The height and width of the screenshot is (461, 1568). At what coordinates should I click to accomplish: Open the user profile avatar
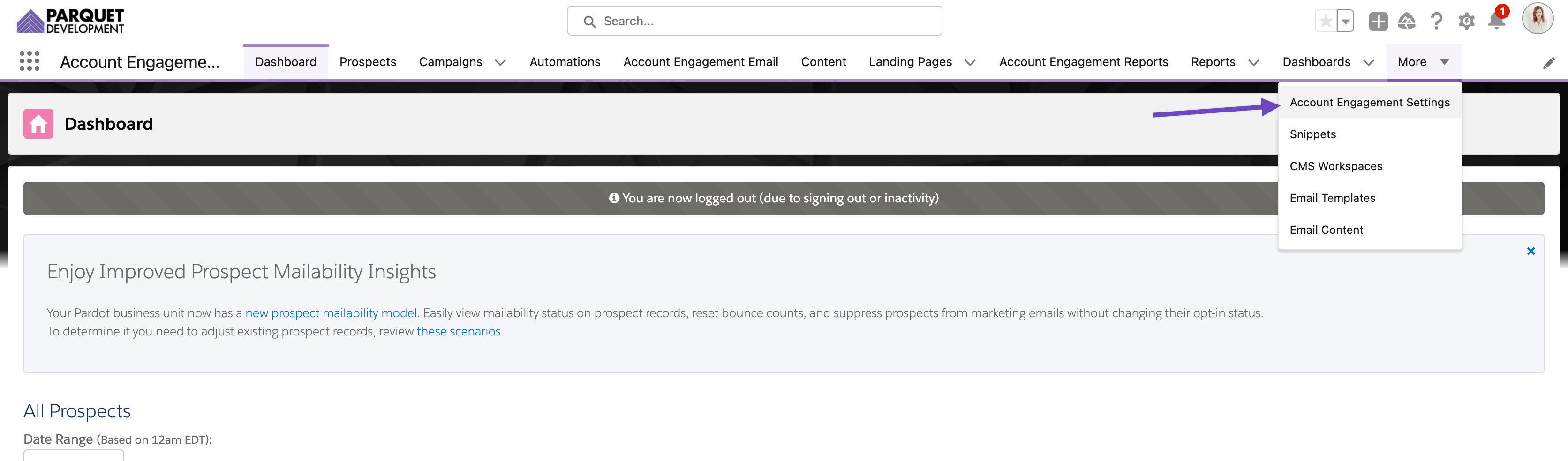[x=1538, y=19]
